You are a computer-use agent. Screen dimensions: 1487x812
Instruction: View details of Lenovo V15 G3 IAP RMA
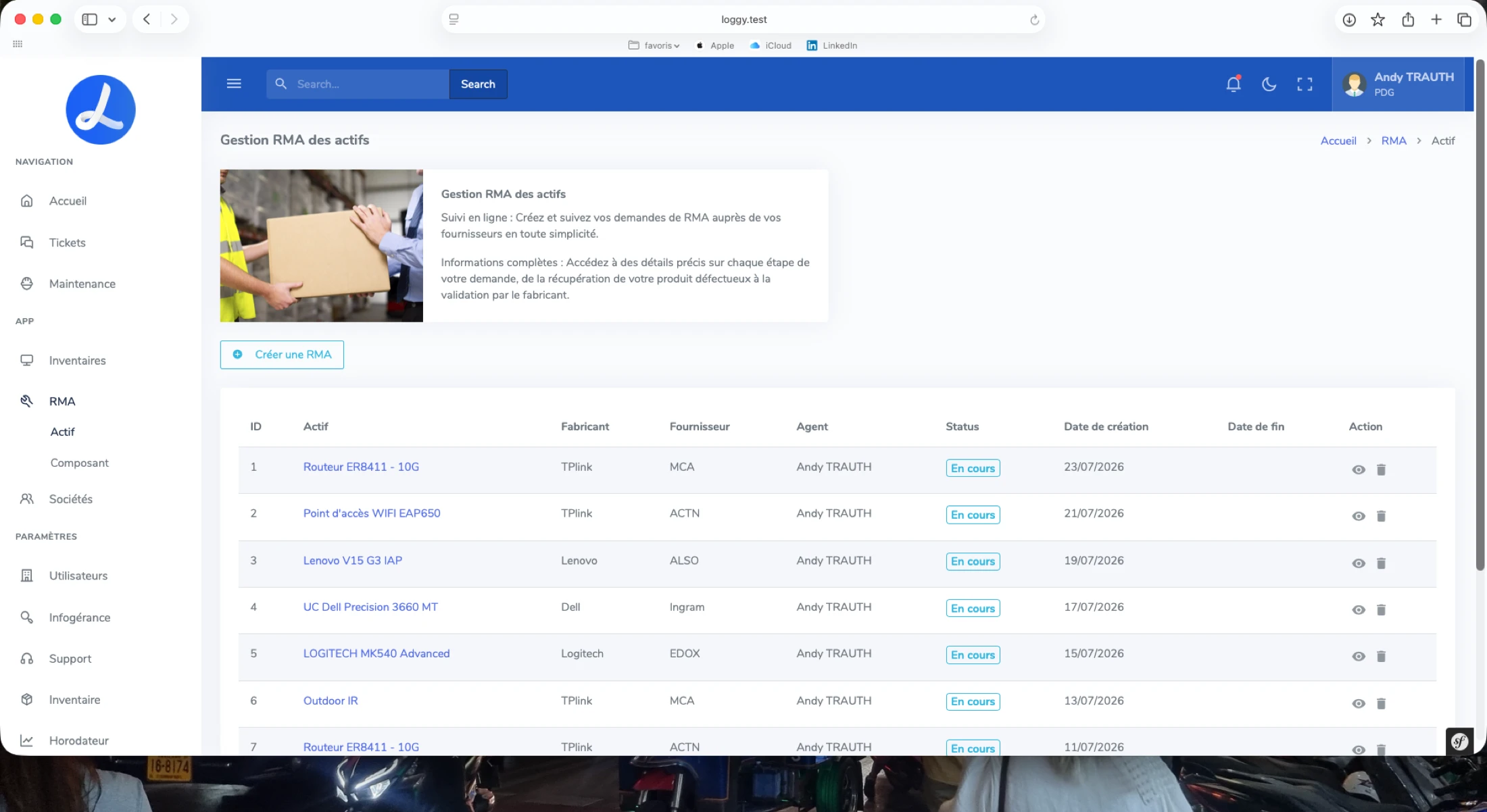pyautogui.click(x=1359, y=563)
